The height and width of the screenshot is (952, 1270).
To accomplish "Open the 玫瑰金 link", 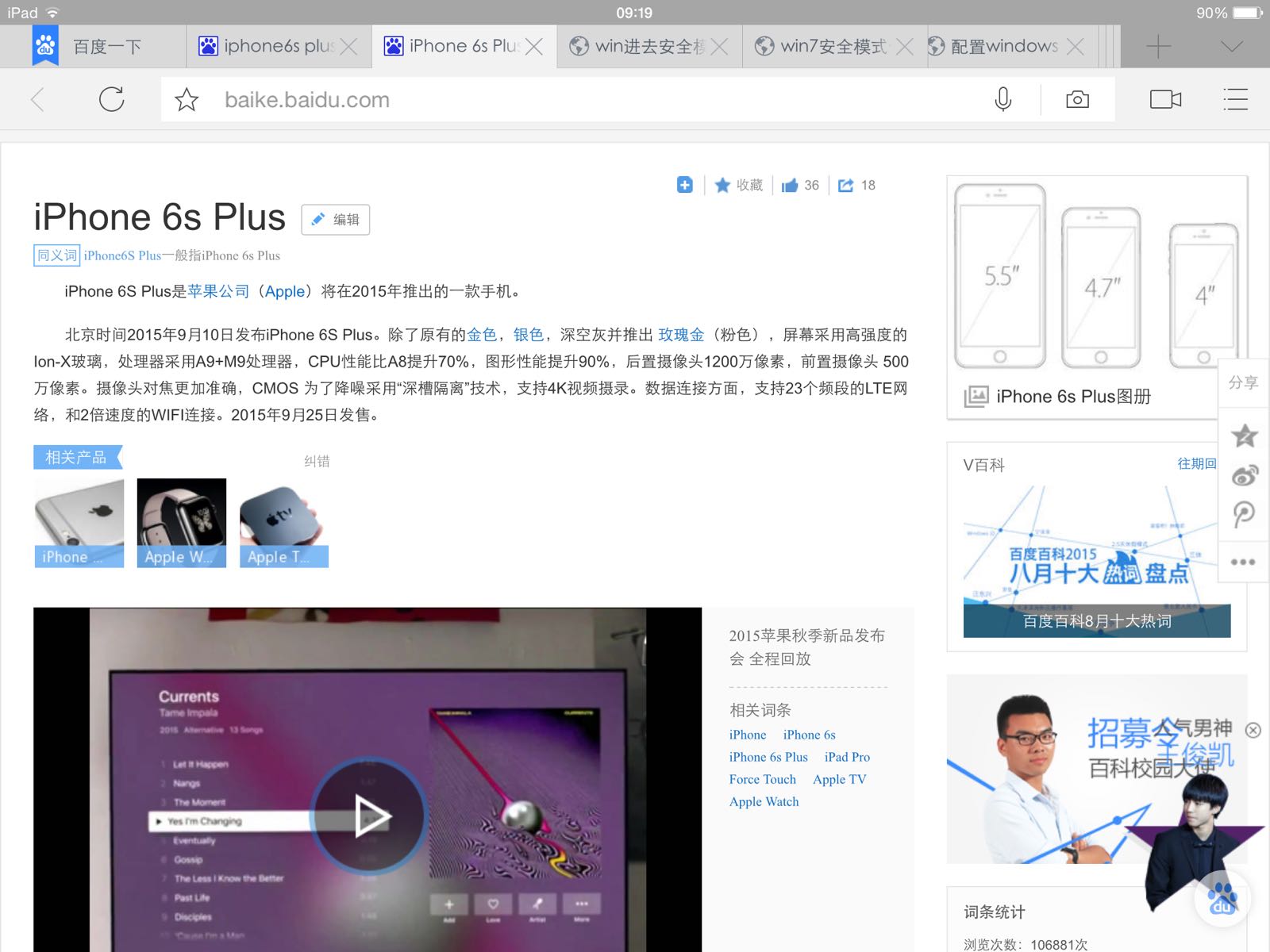I will coord(681,335).
